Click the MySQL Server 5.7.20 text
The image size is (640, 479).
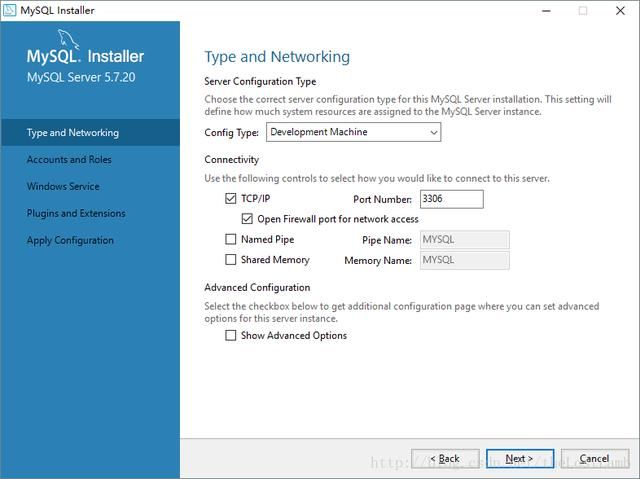81,77
